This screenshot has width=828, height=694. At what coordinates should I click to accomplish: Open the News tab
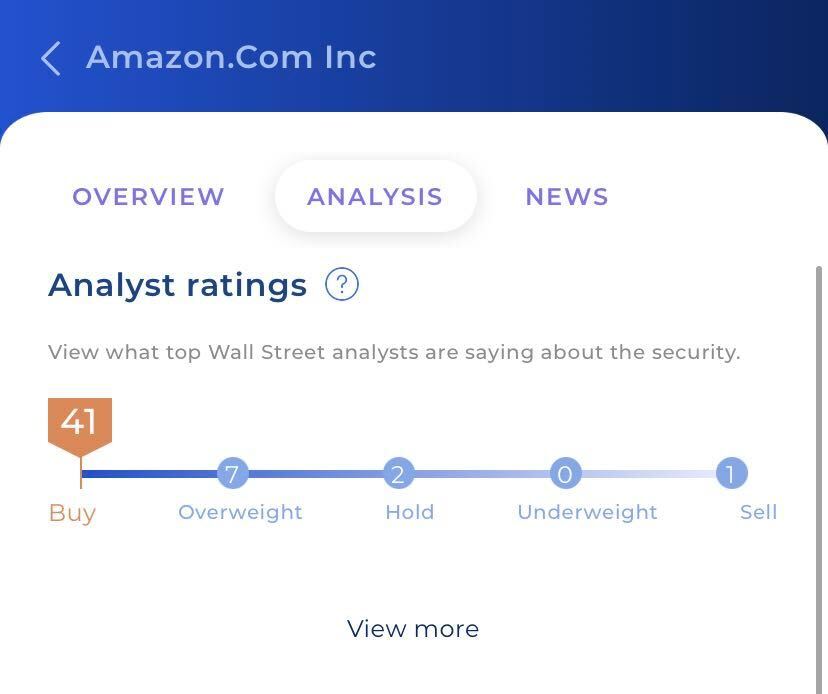[567, 196]
